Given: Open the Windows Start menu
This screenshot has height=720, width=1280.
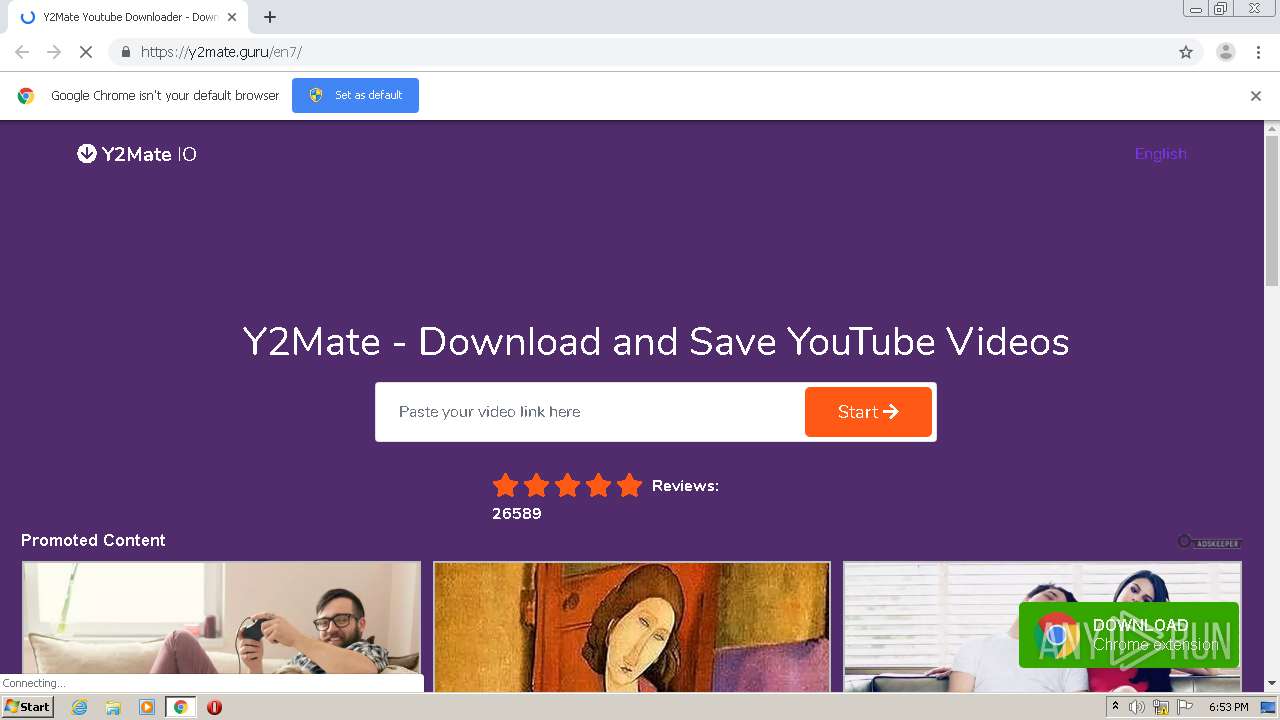Looking at the screenshot, I should 28,707.
